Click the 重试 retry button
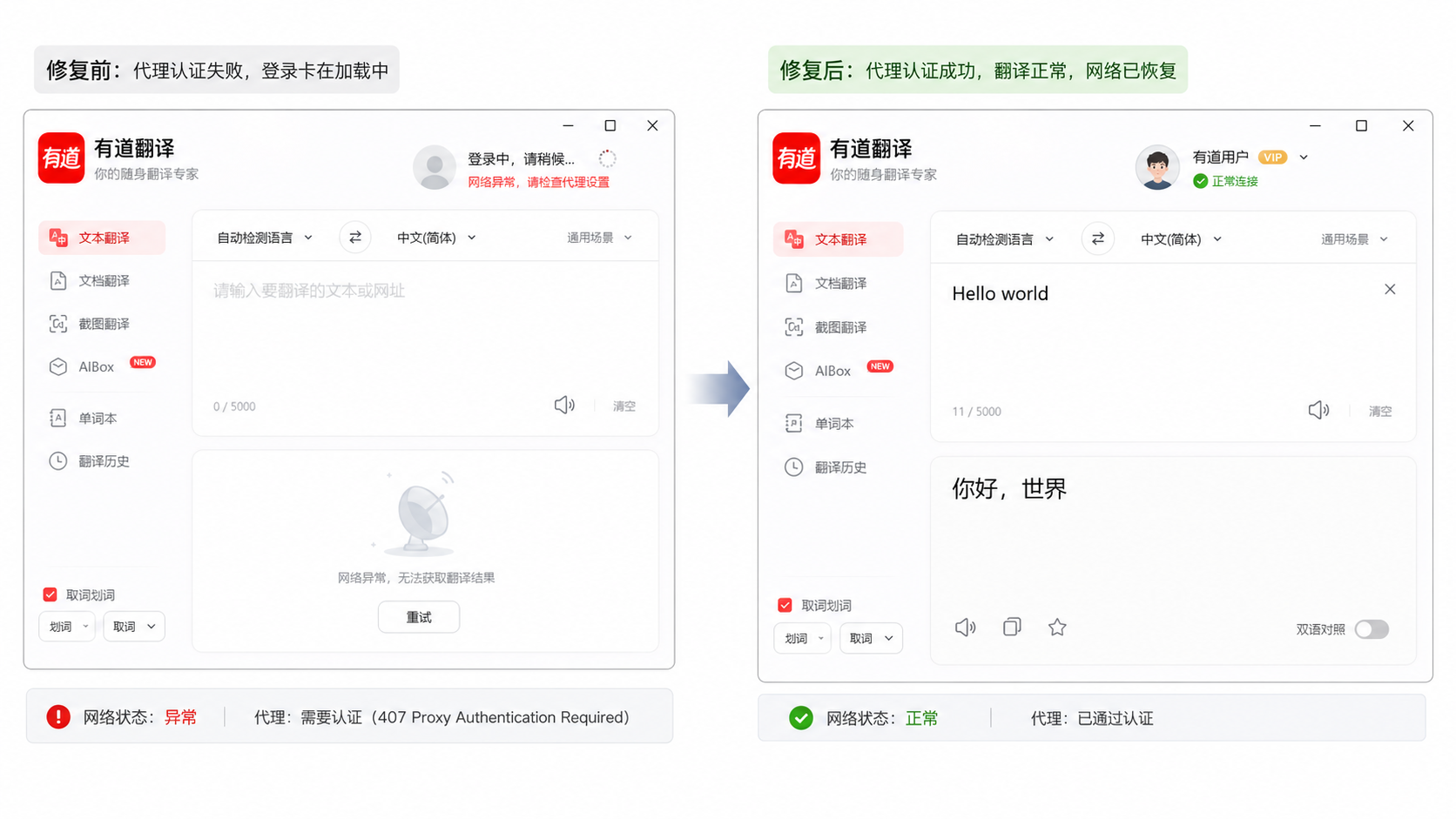This screenshot has width=1456, height=819. 419,617
